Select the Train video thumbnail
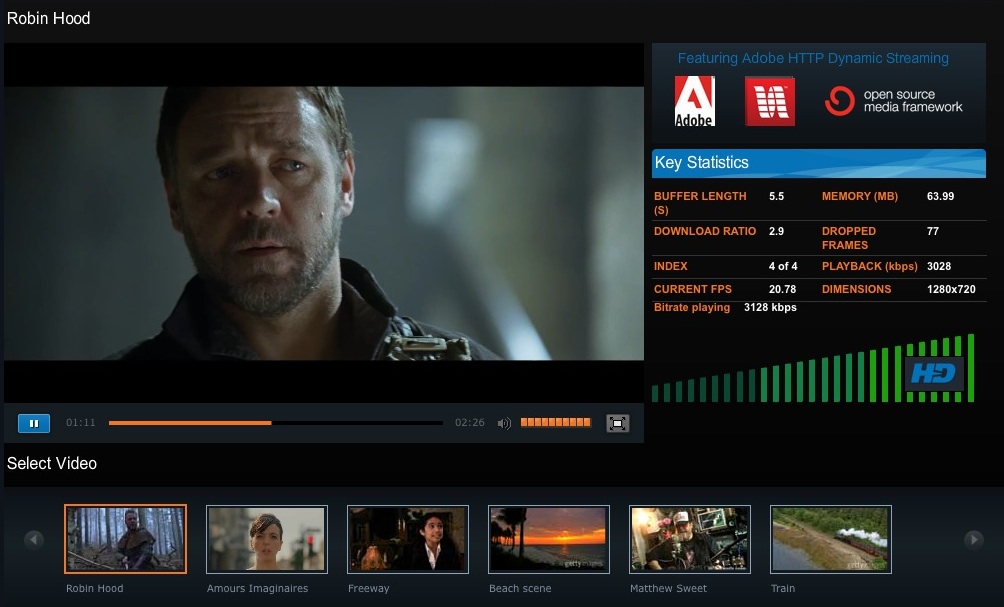The width and height of the screenshot is (1004, 607). click(830, 539)
